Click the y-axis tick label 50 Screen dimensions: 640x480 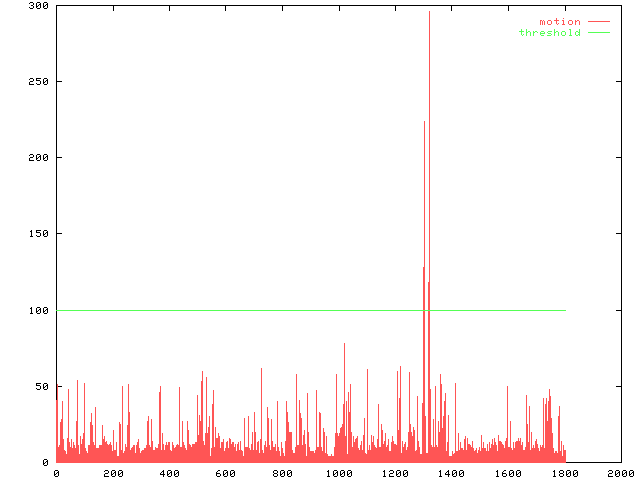click(x=41, y=387)
